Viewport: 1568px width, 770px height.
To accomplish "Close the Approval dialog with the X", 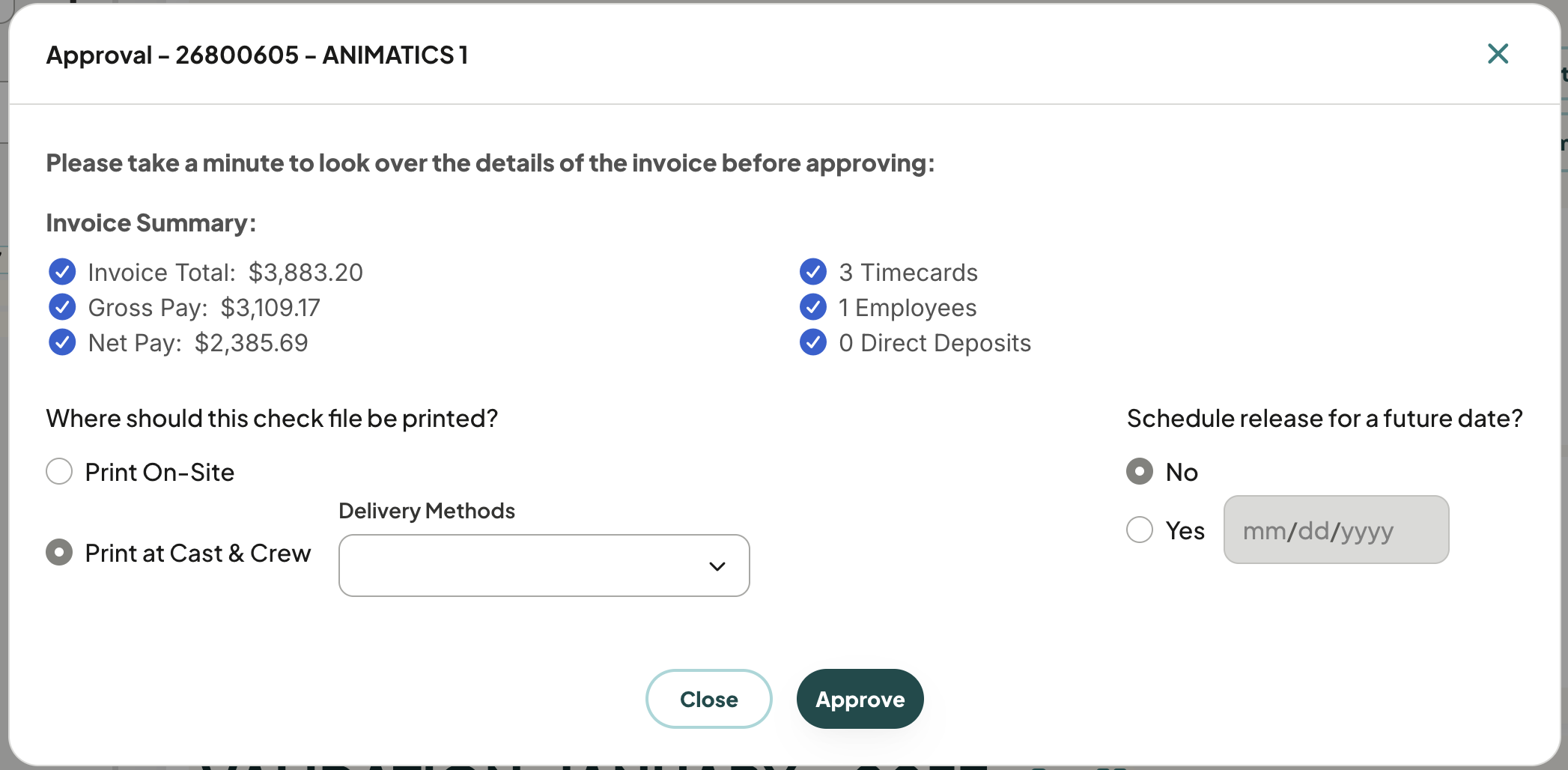I will click(1498, 54).
